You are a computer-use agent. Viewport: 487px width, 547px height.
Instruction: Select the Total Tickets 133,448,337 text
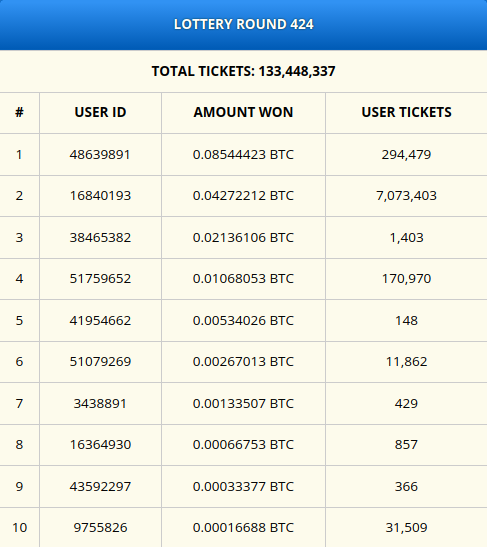tap(244, 71)
